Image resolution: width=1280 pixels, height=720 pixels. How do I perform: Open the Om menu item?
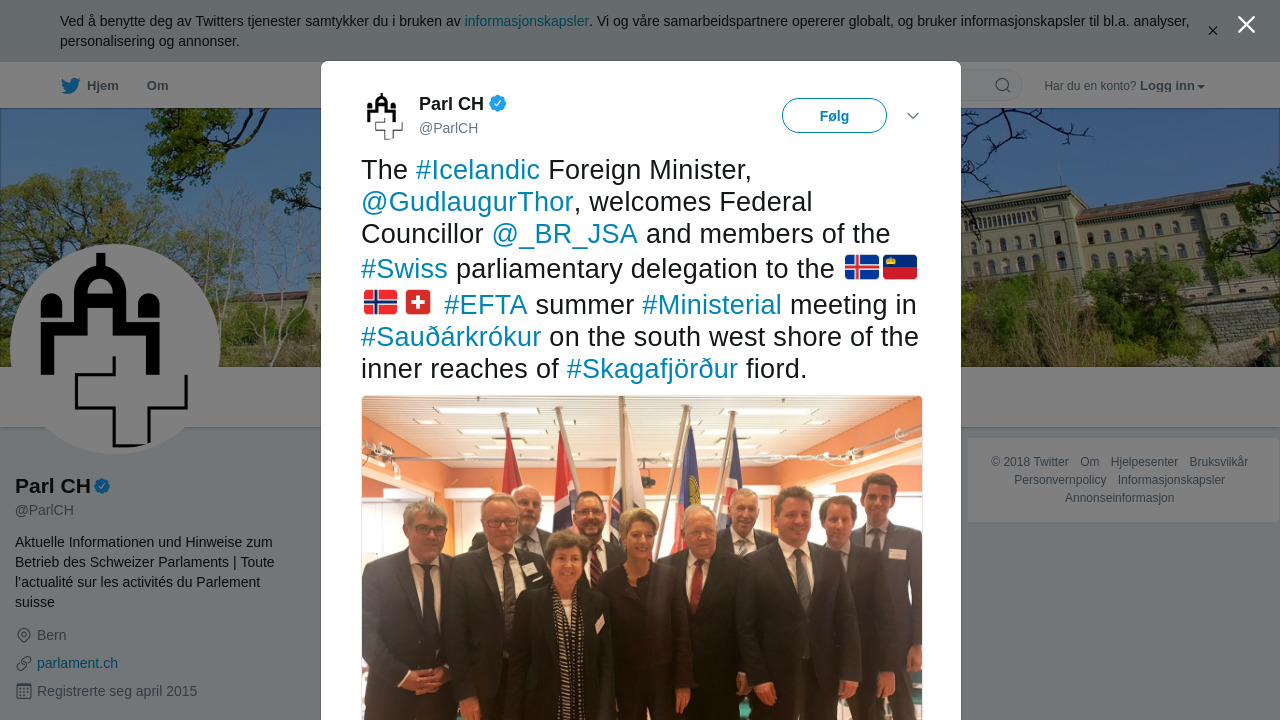pyautogui.click(x=158, y=86)
